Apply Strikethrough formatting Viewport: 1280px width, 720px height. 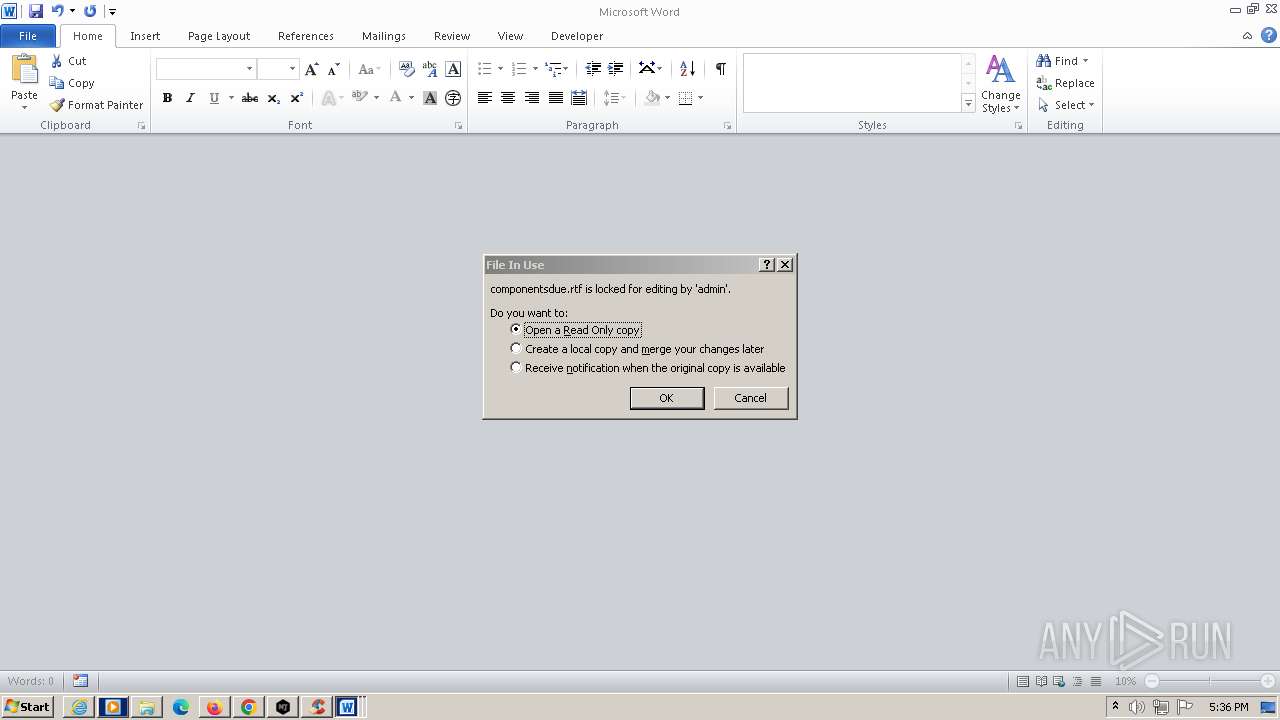point(250,98)
